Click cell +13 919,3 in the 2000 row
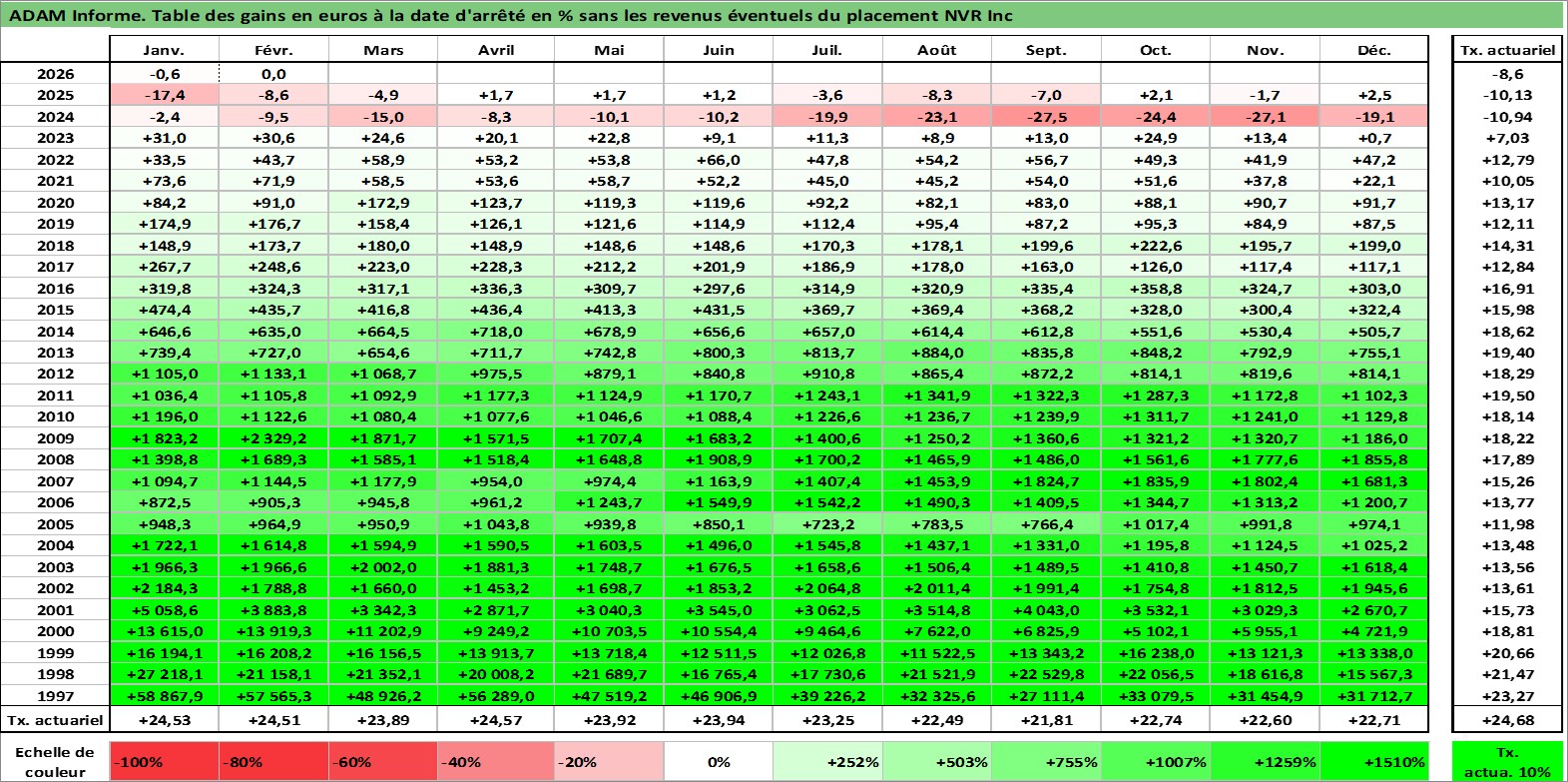 pos(273,631)
